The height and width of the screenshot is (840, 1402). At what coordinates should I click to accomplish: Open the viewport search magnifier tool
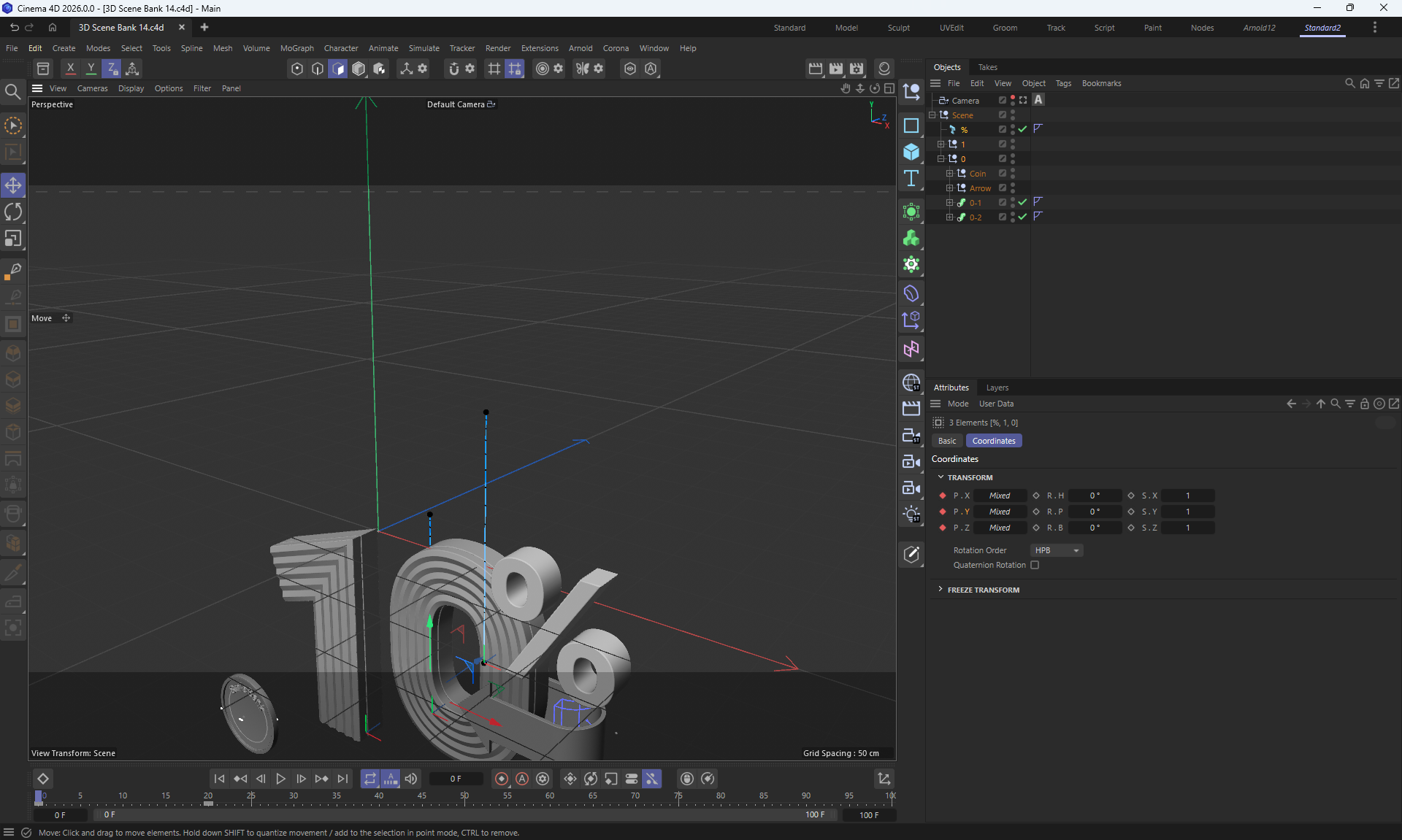12,92
